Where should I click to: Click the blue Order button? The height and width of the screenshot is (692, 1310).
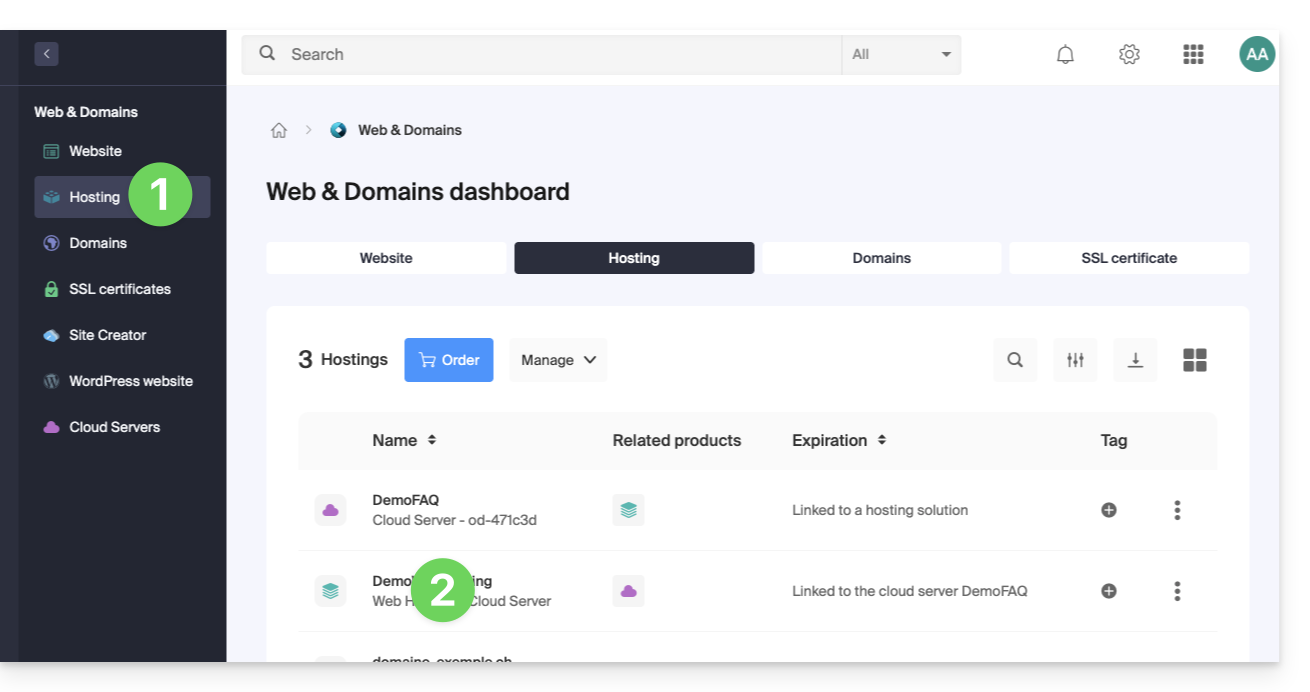(x=449, y=360)
